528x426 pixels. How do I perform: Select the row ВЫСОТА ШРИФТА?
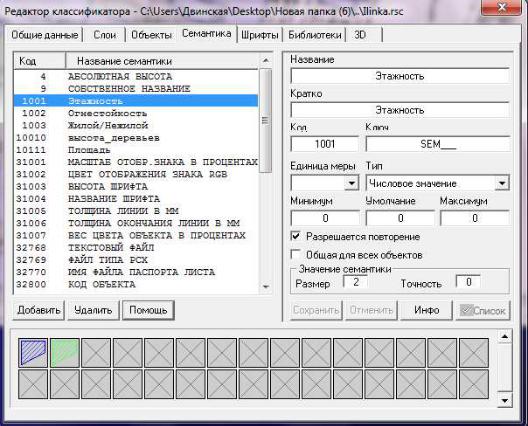136,187
